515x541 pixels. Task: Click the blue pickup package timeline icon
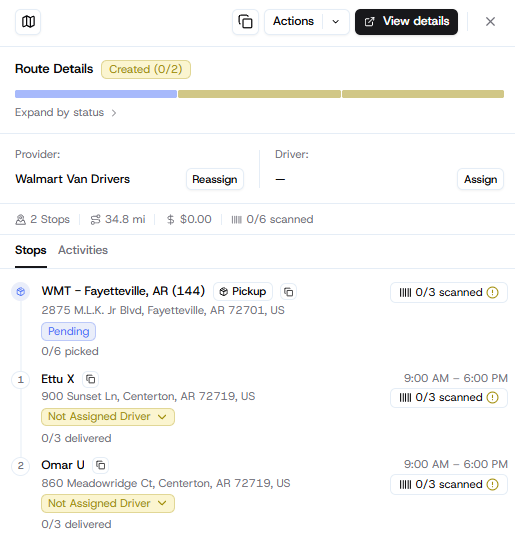(21, 292)
